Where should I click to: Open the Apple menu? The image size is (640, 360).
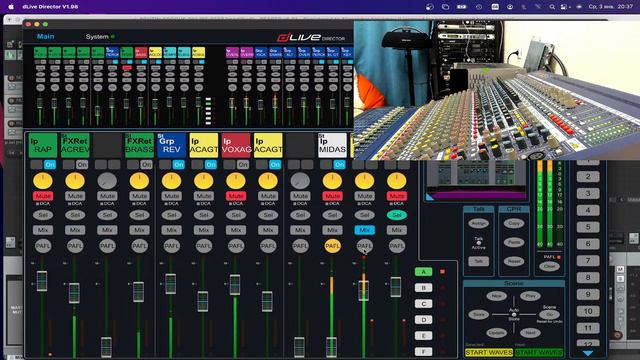pyautogui.click(x=11, y=7)
